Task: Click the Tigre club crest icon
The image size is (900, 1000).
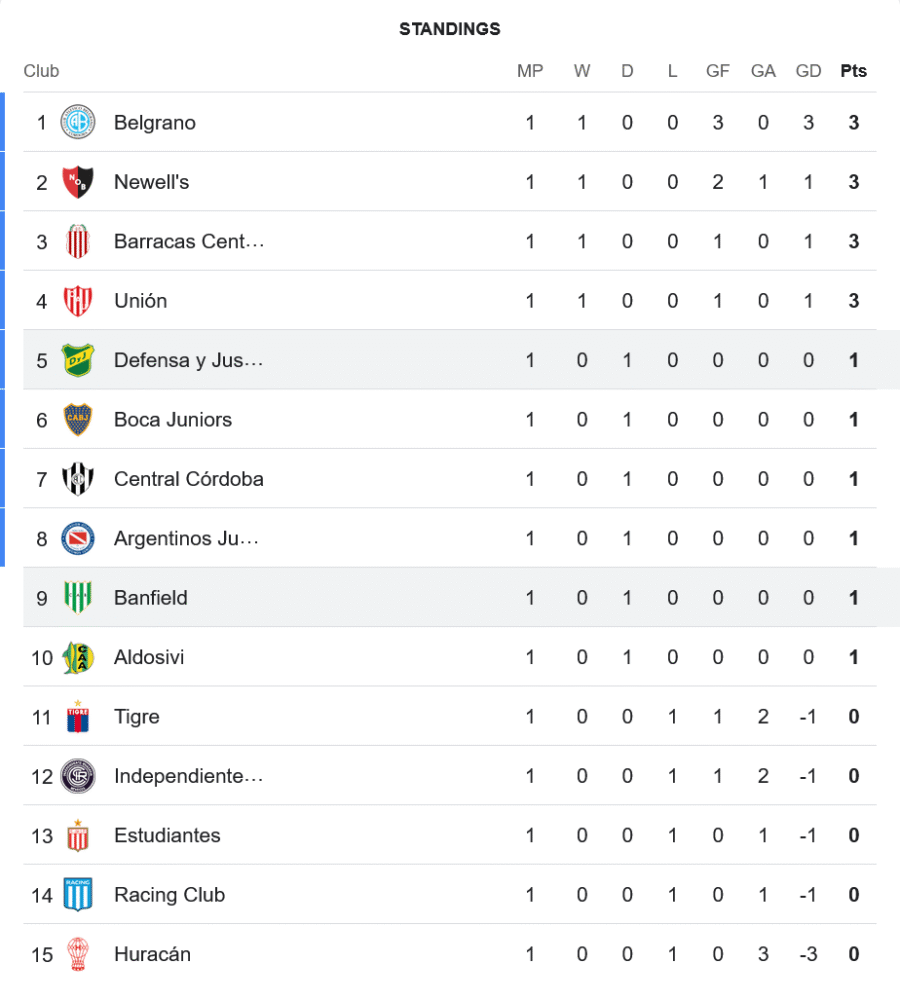Action: pyautogui.click(x=78, y=717)
